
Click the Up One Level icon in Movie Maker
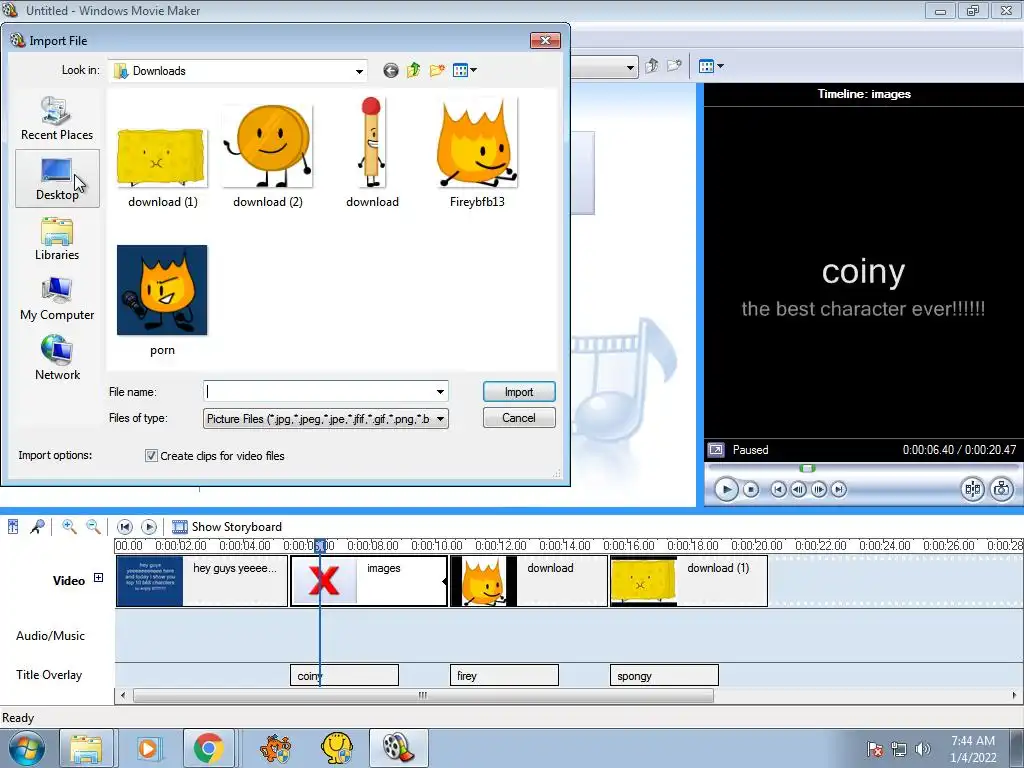tap(652, 66)
